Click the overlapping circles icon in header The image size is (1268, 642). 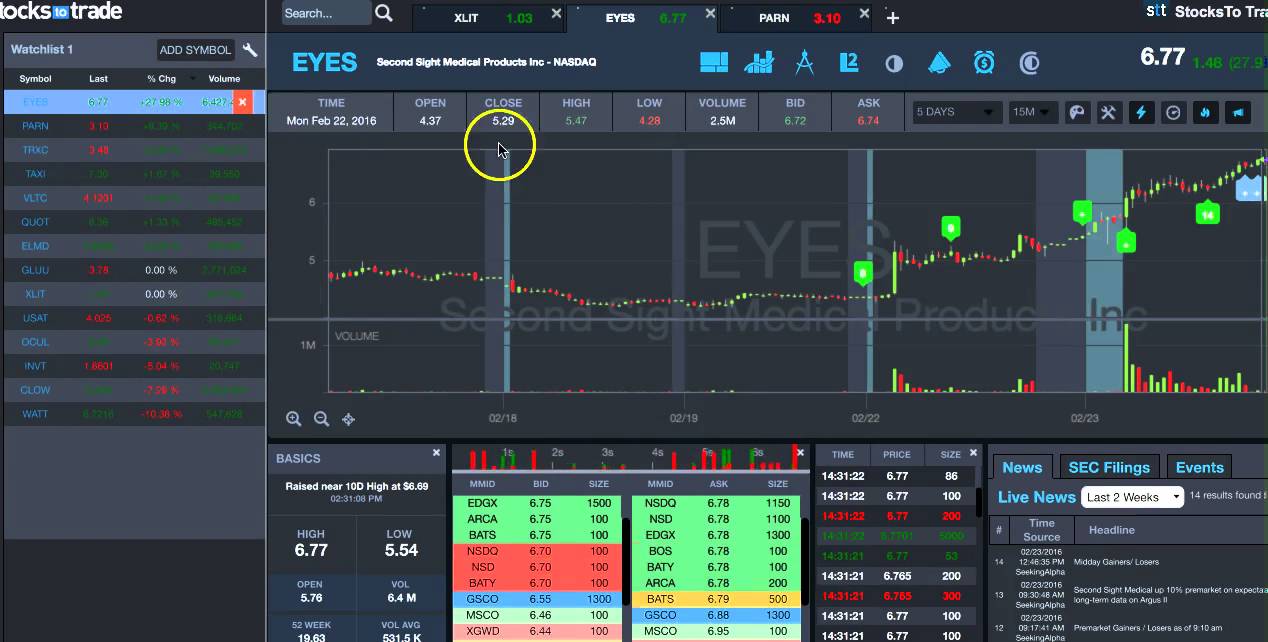pyautogui.click(x=1029, y=63)
